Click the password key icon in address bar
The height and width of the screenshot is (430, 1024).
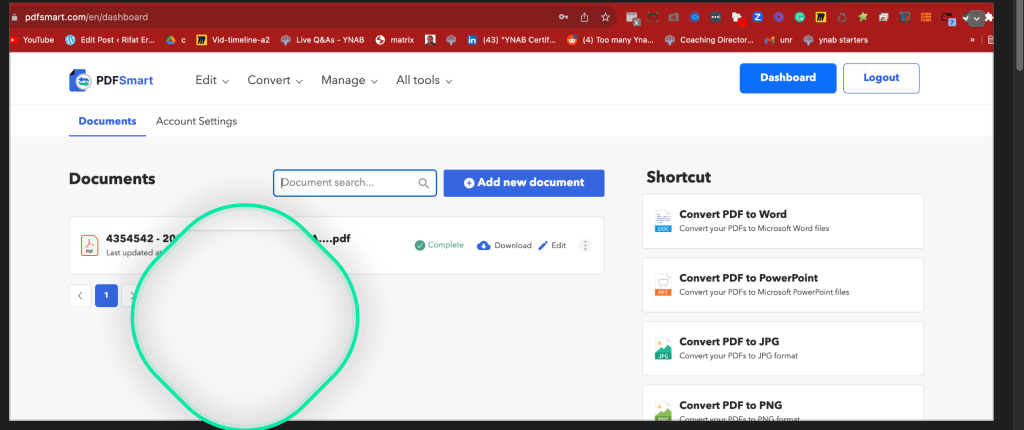564,18
